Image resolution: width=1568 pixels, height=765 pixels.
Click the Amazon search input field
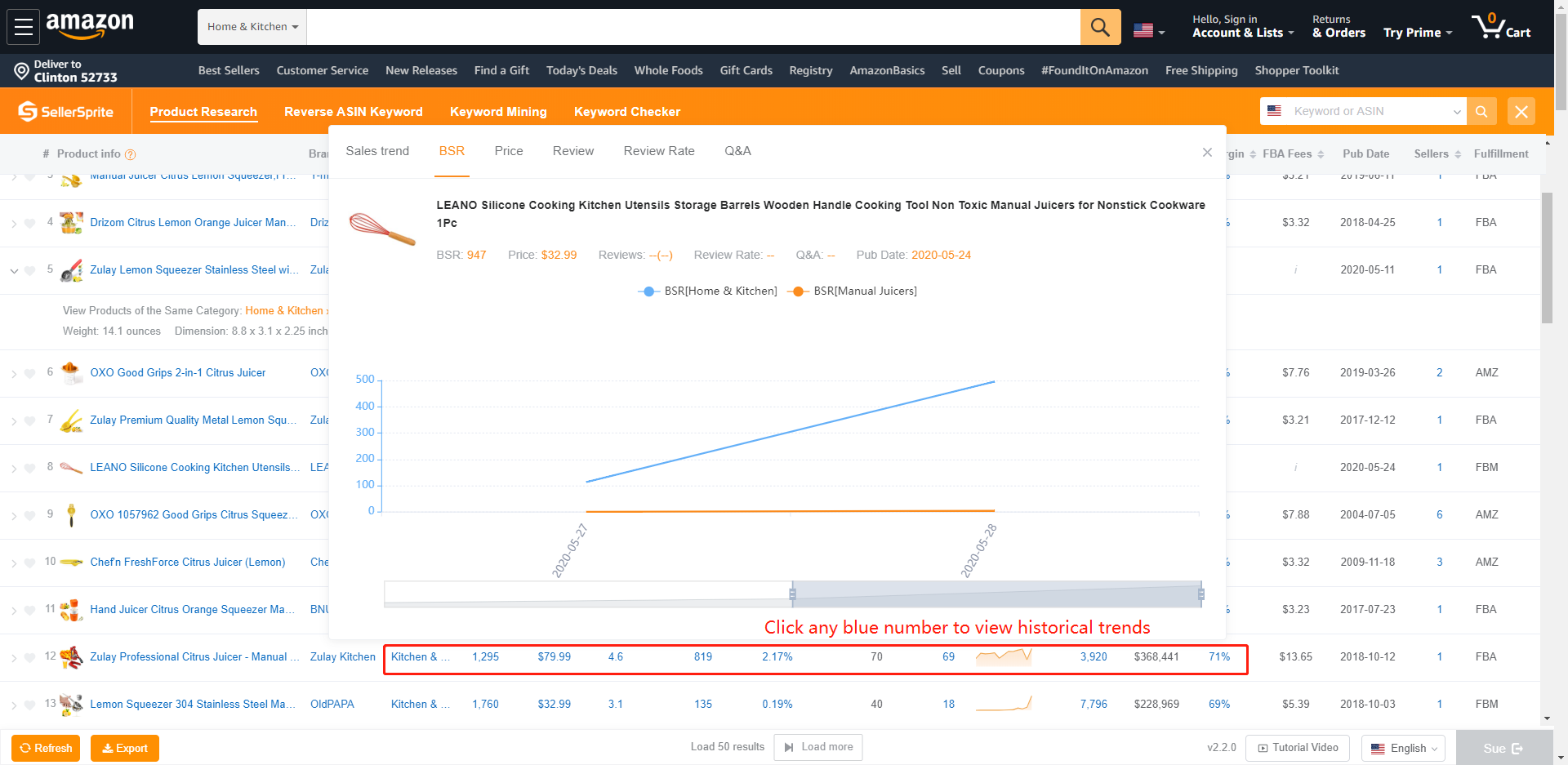tap(693, 27)
